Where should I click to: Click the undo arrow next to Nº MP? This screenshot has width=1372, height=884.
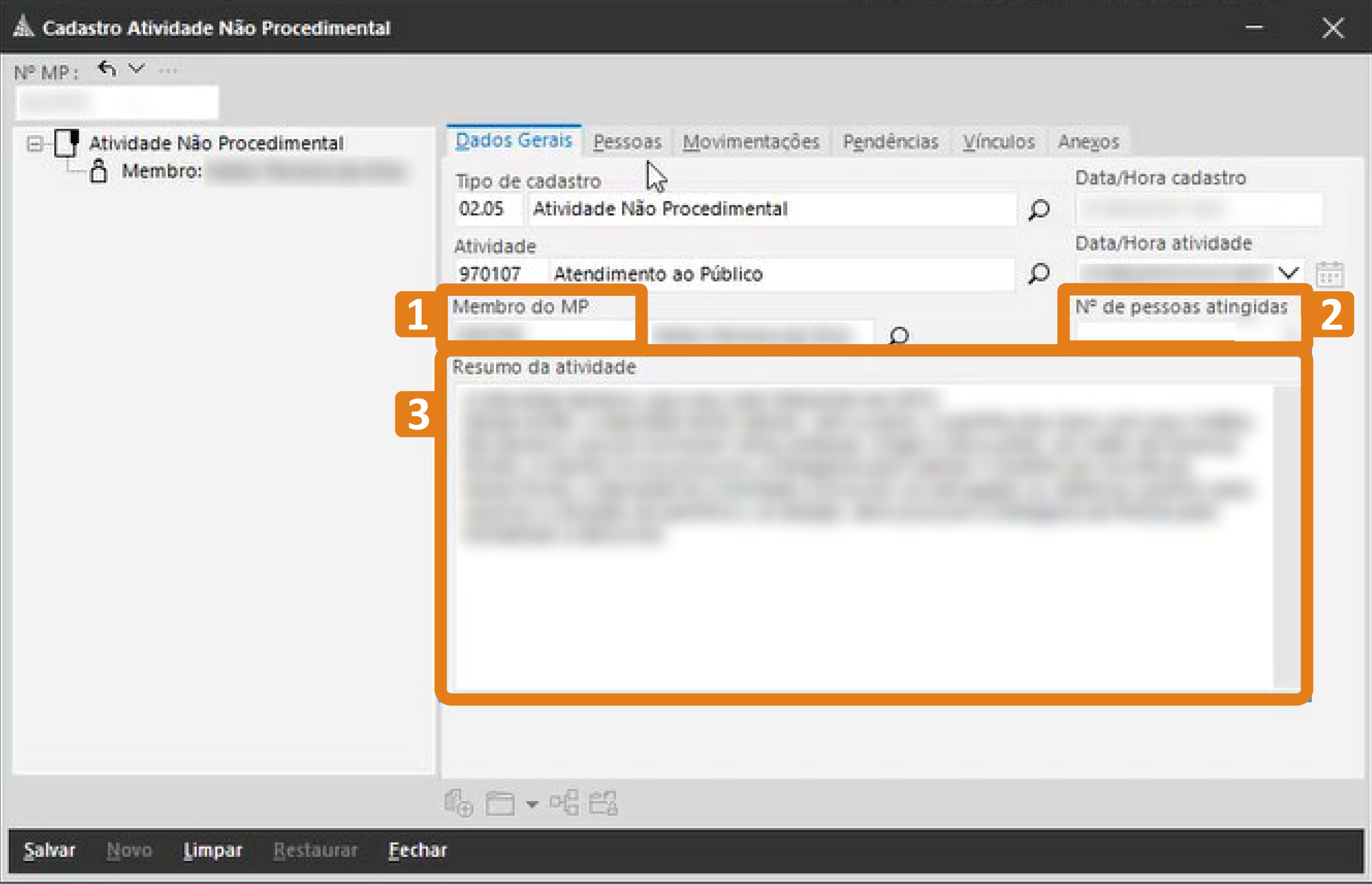pos(107,69)
